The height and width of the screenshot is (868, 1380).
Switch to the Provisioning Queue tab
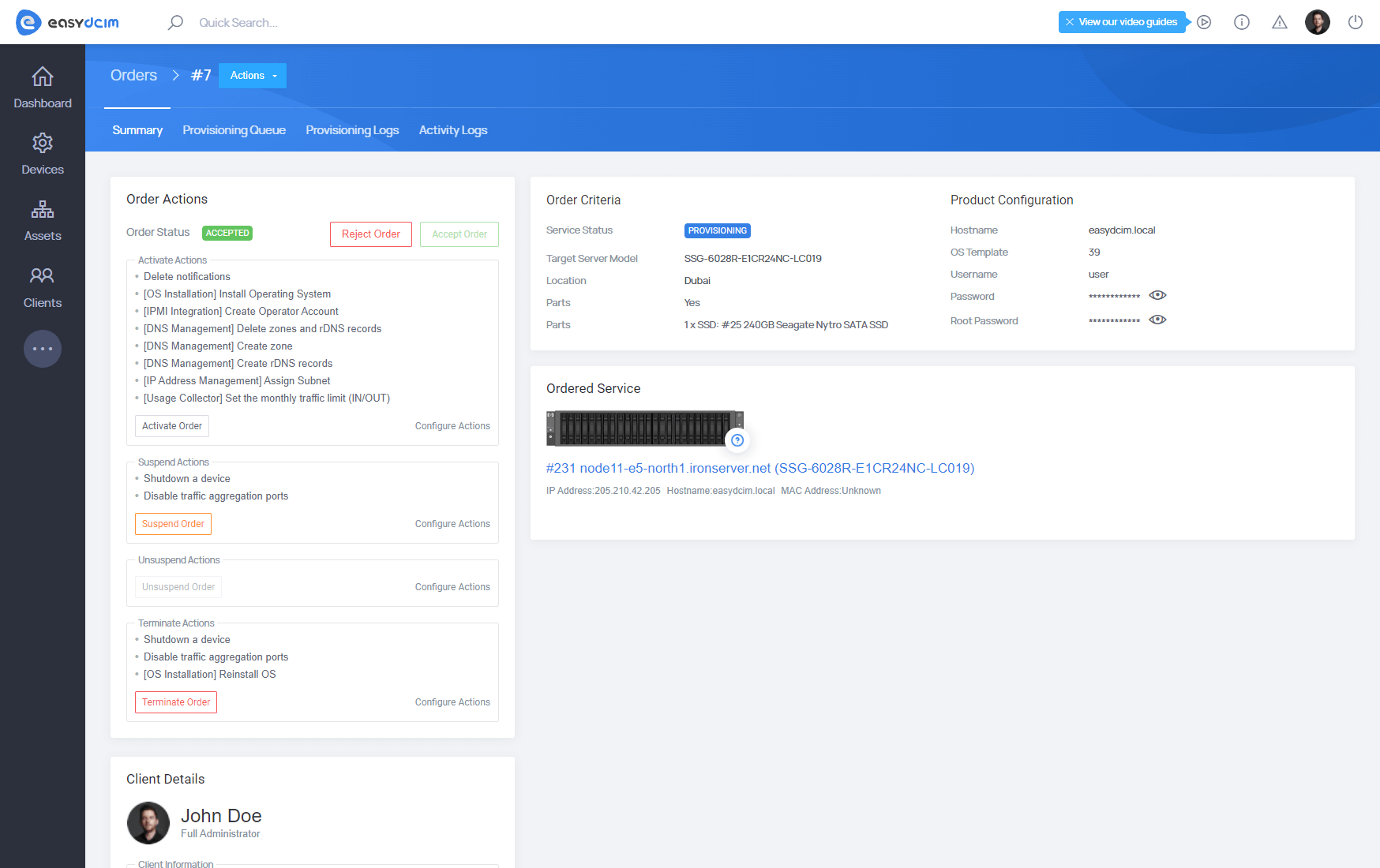pos(234,130)
